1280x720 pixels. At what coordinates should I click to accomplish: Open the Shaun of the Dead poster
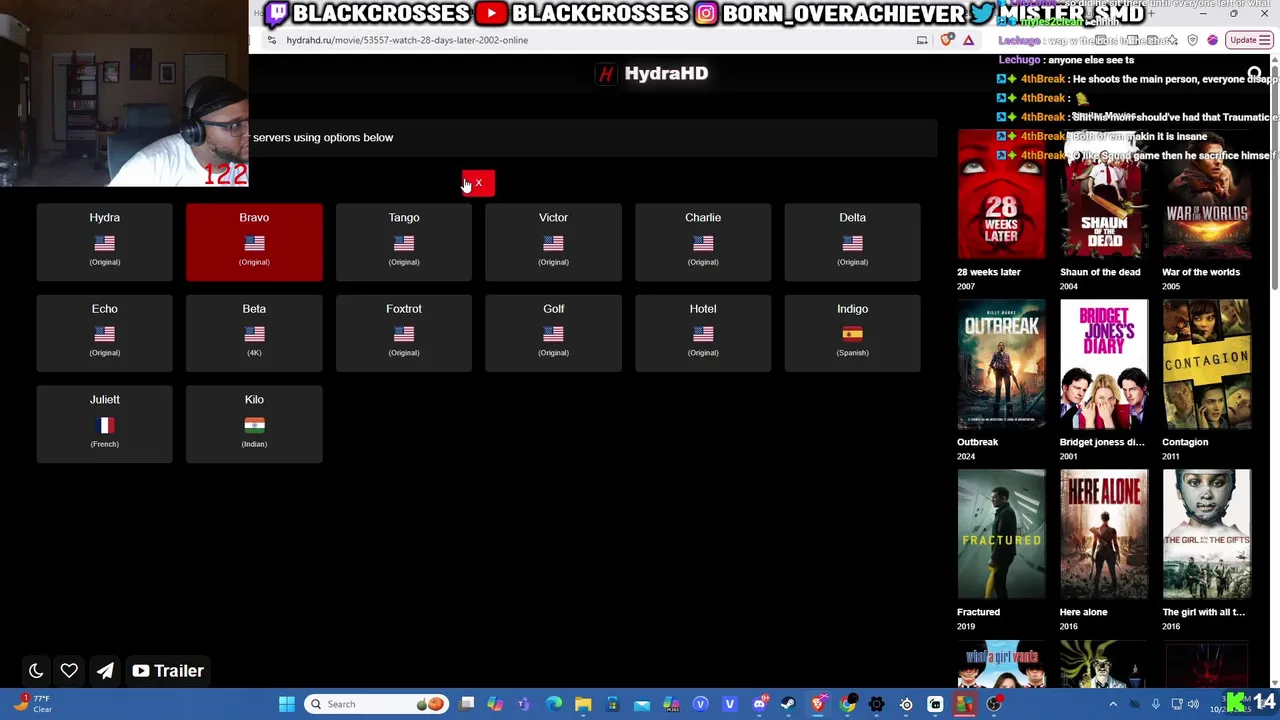click(1104, 194)
